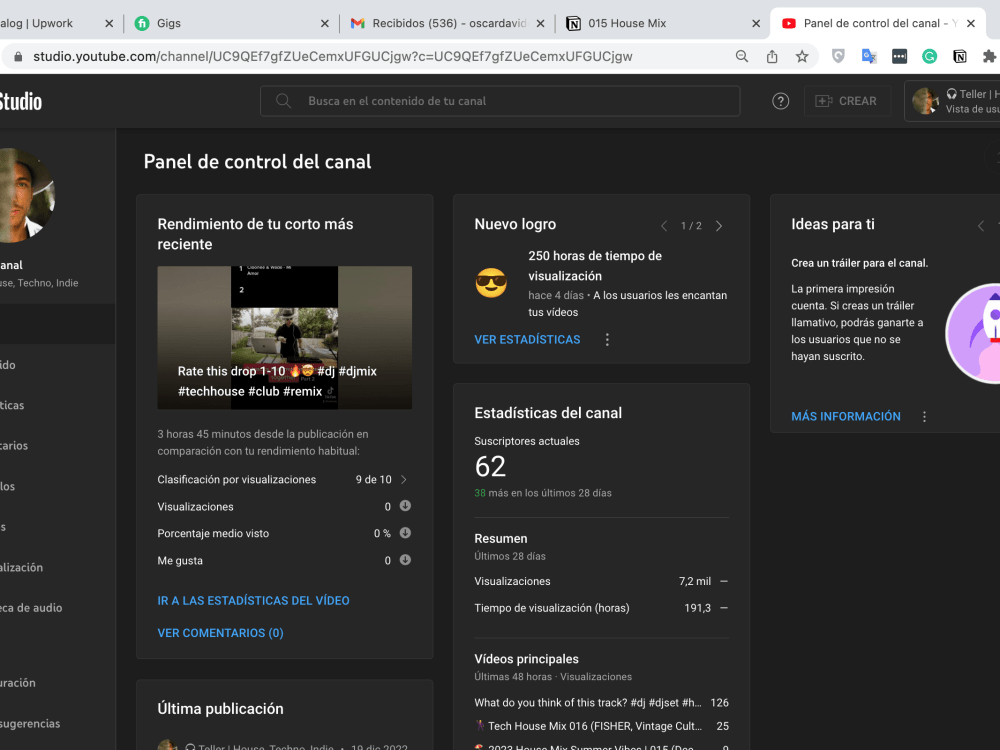Image resolution: width=1000 pixels, height=750 pixels.
Task: Open the latest short video thumbnail
Action: click(284, 337)
